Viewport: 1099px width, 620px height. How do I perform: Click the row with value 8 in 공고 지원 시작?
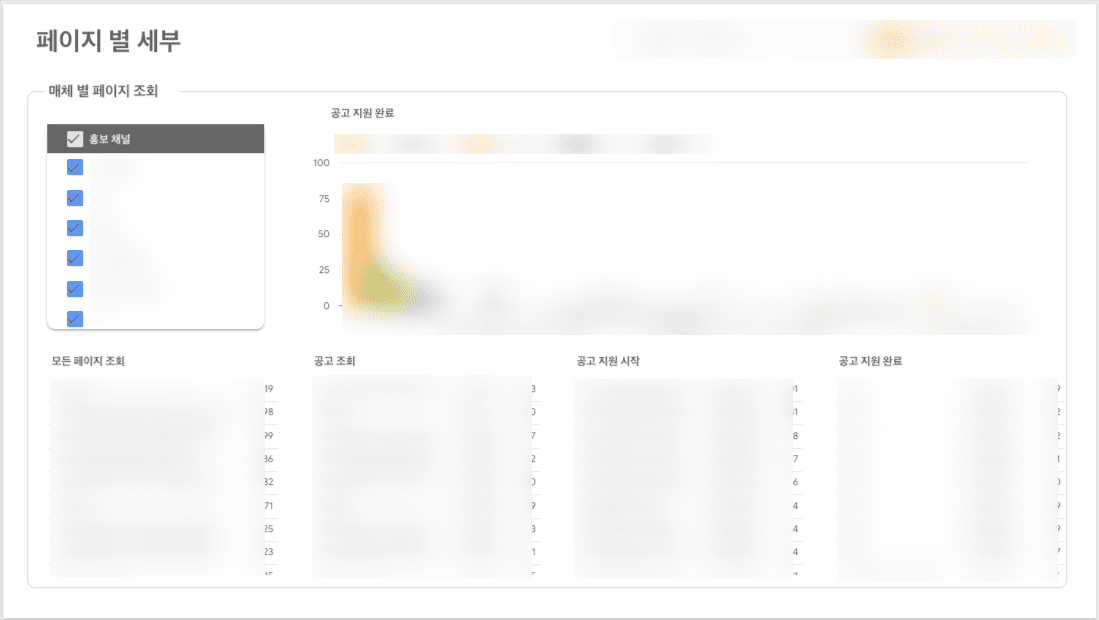click(x=685, y=436)
